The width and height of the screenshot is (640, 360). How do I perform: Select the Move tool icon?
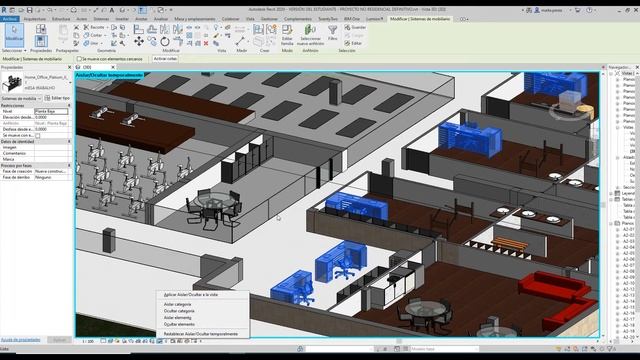[x=139, y=41]
